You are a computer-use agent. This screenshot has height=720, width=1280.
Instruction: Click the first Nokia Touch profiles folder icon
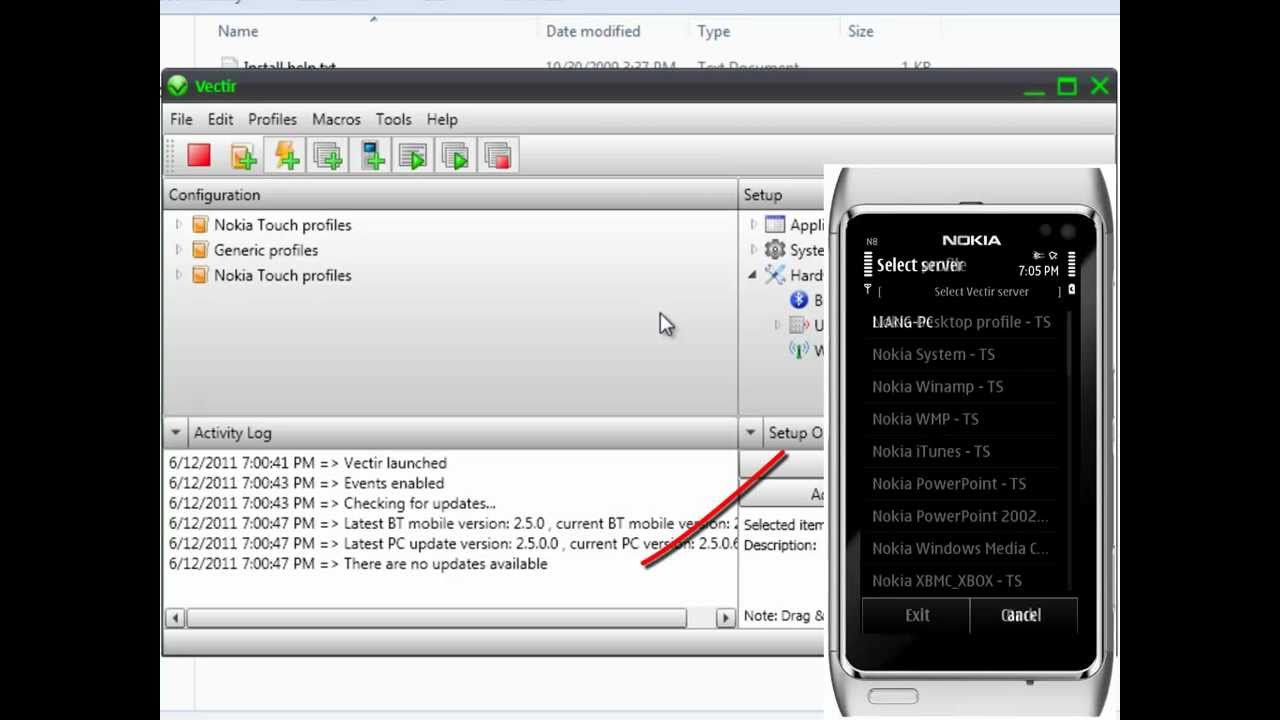(200, 225)
